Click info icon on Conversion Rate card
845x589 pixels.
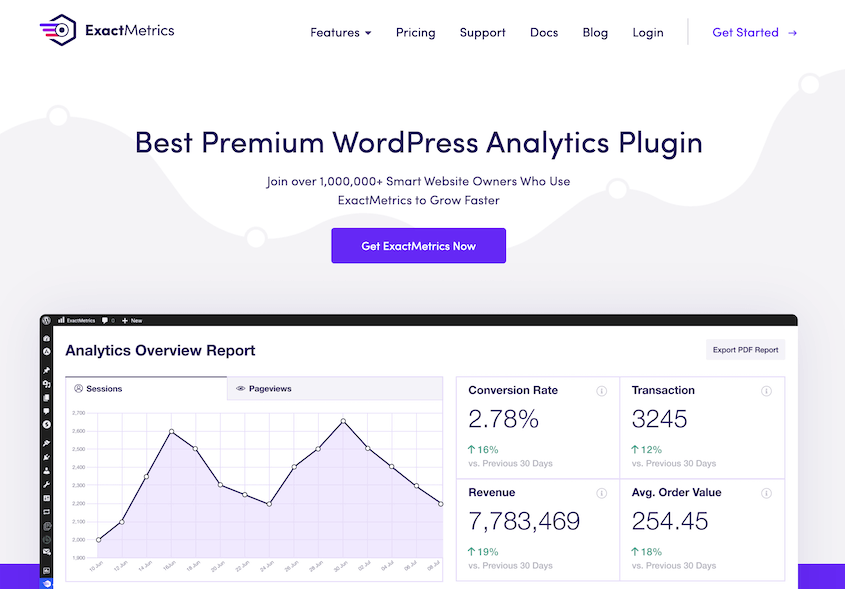(601, 391)
